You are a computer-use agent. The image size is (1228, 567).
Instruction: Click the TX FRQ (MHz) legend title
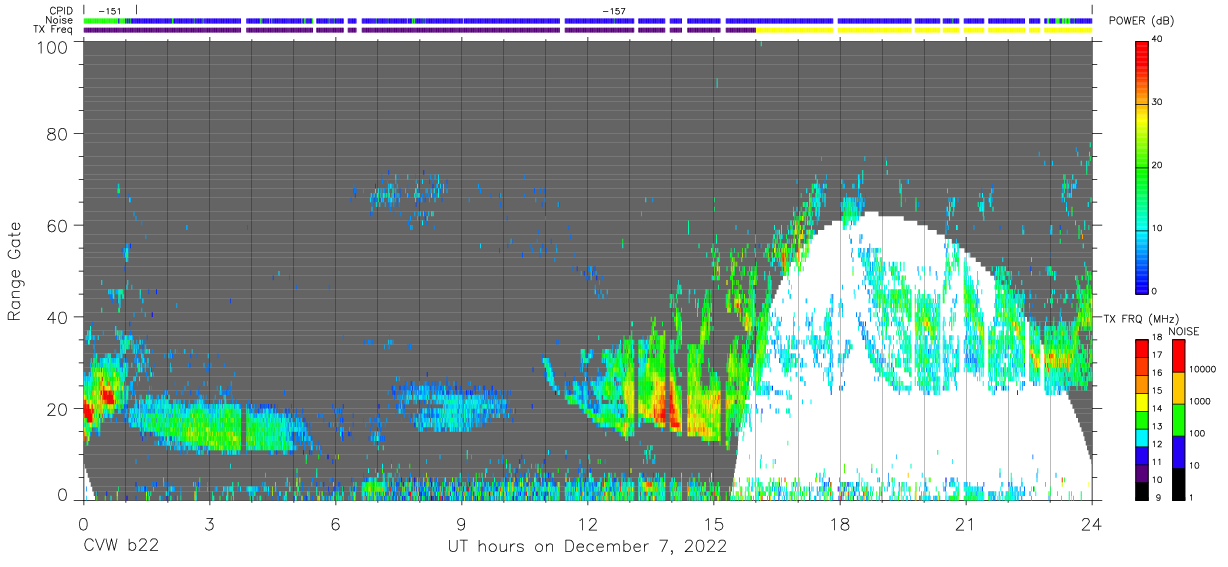coord(1139,318)
